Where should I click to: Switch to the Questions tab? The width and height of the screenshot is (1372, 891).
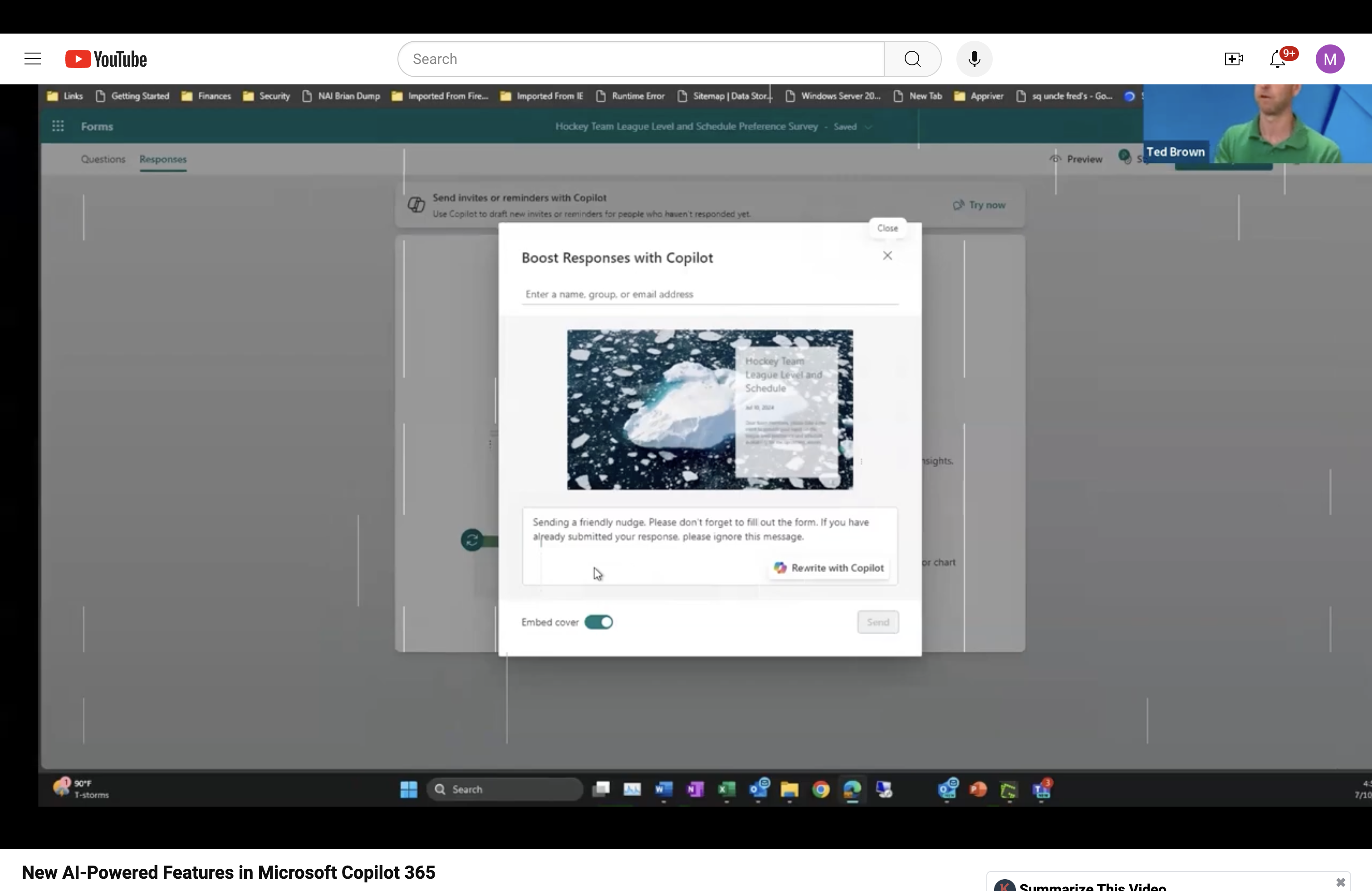(103, 159)
